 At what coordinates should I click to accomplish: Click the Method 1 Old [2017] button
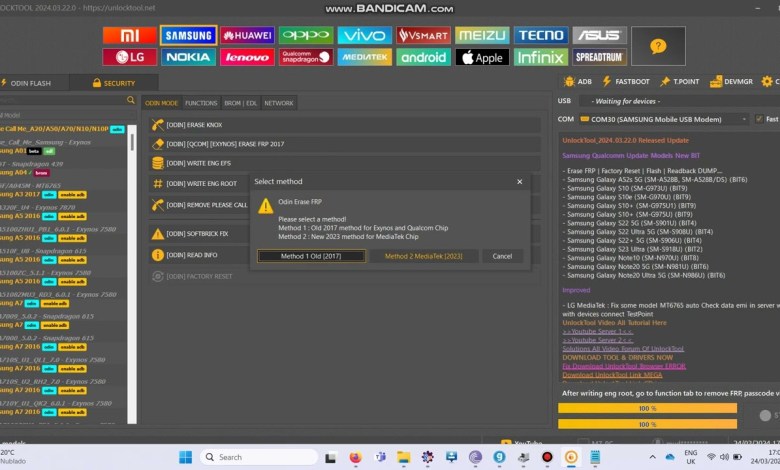[x=310, y=256]
